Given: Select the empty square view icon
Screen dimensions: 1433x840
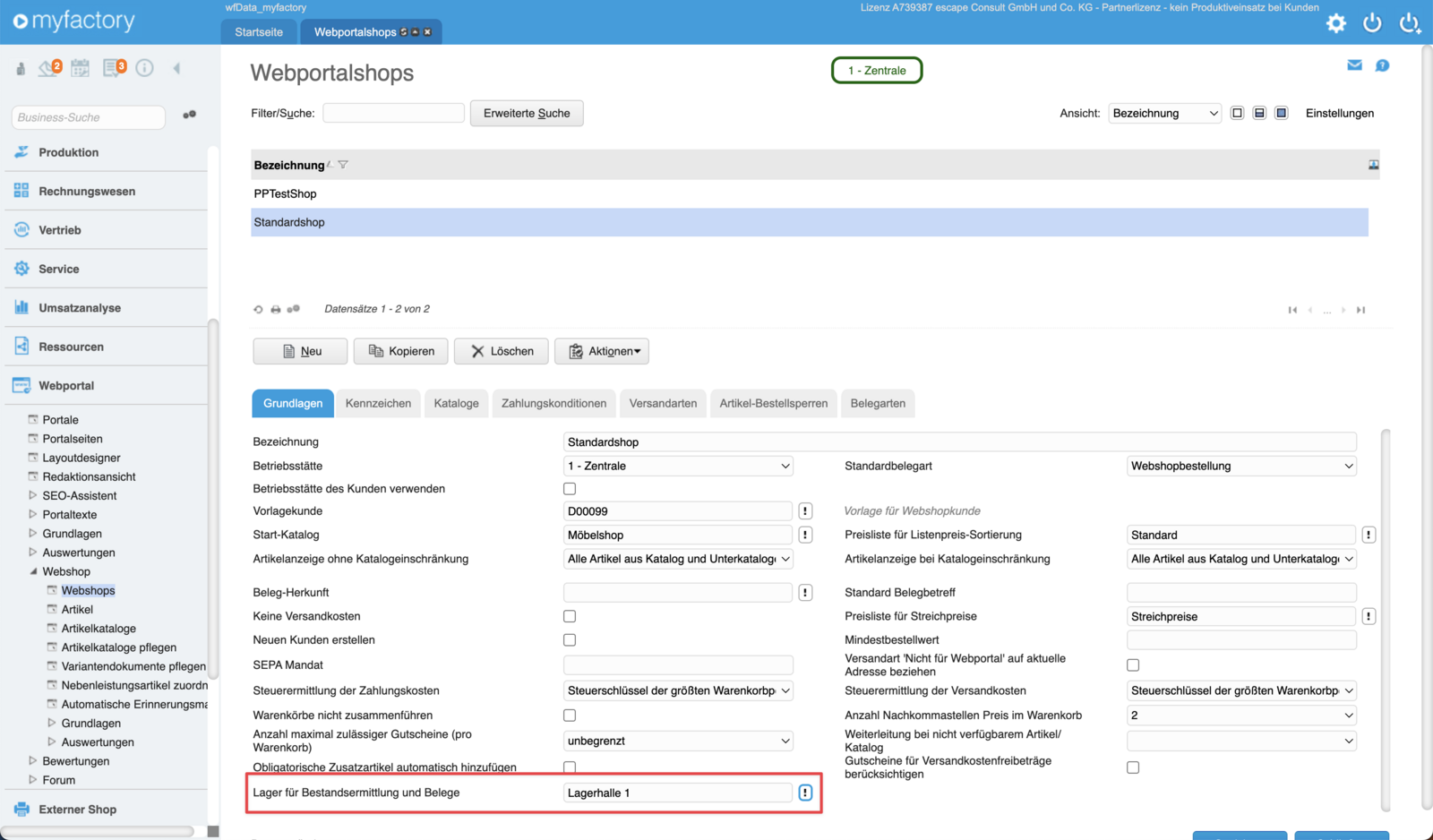Looking at the screenshot, I should point(1237,113).
